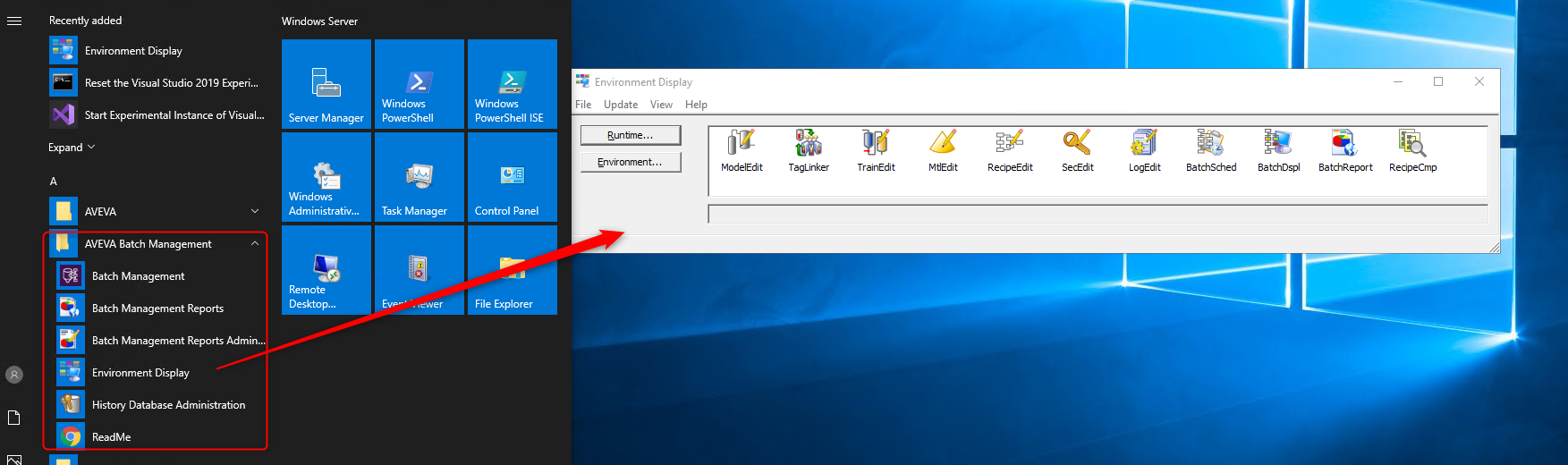Launch SecEdit security editor

(x=1077, y=150)
